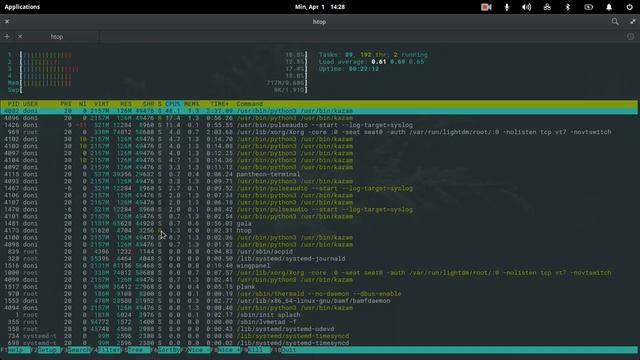Open the date and time calendar indicator
Screen dimensions: 640x360
[320, 7]
